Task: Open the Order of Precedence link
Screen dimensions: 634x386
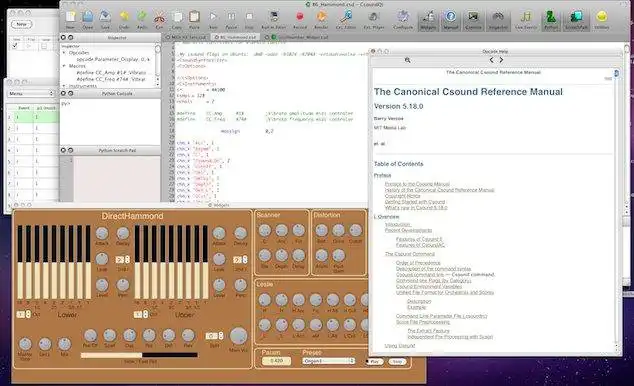Action: (x=418, y=263)
